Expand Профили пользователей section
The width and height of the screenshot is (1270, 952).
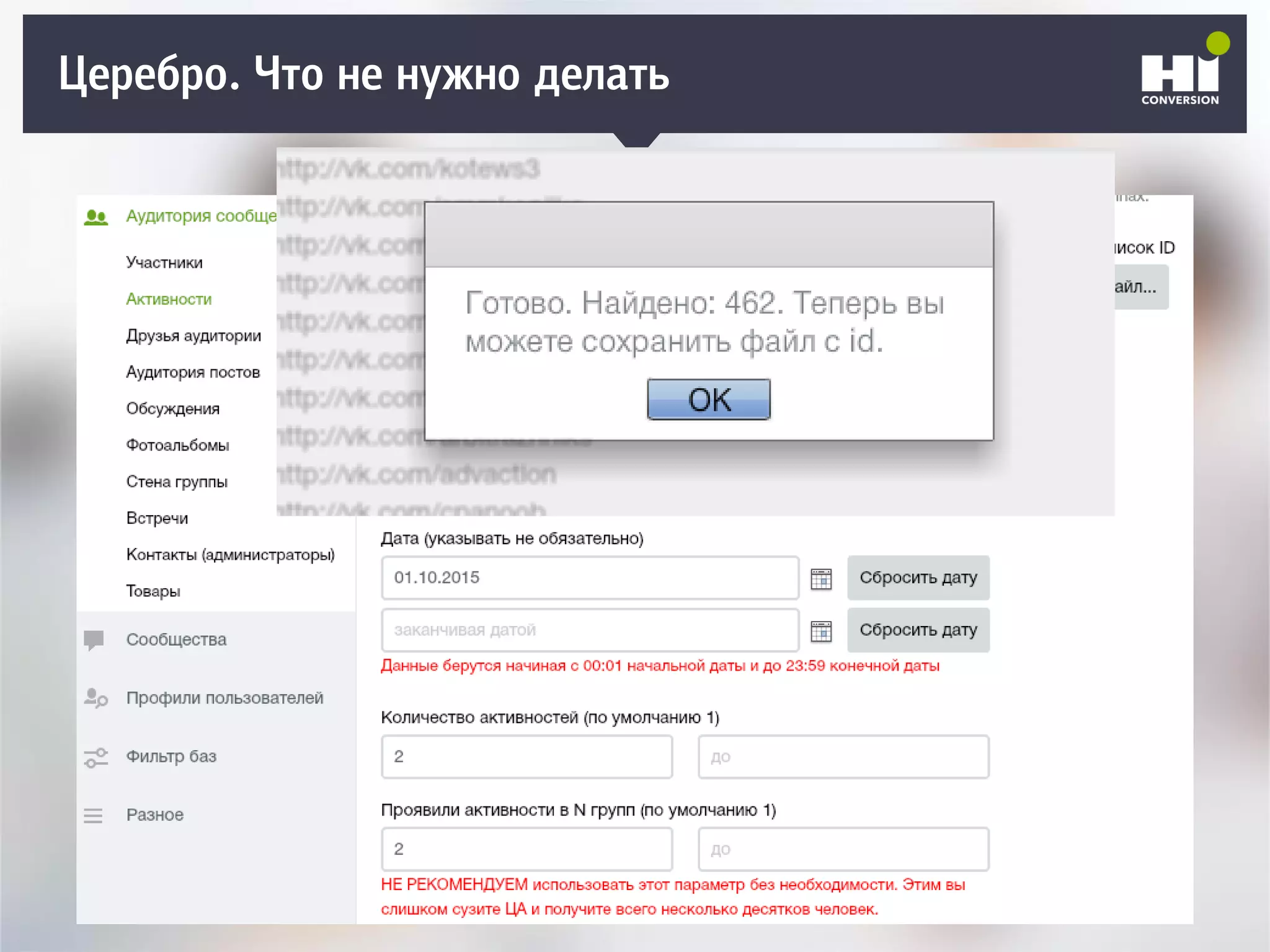click(224, 698)
